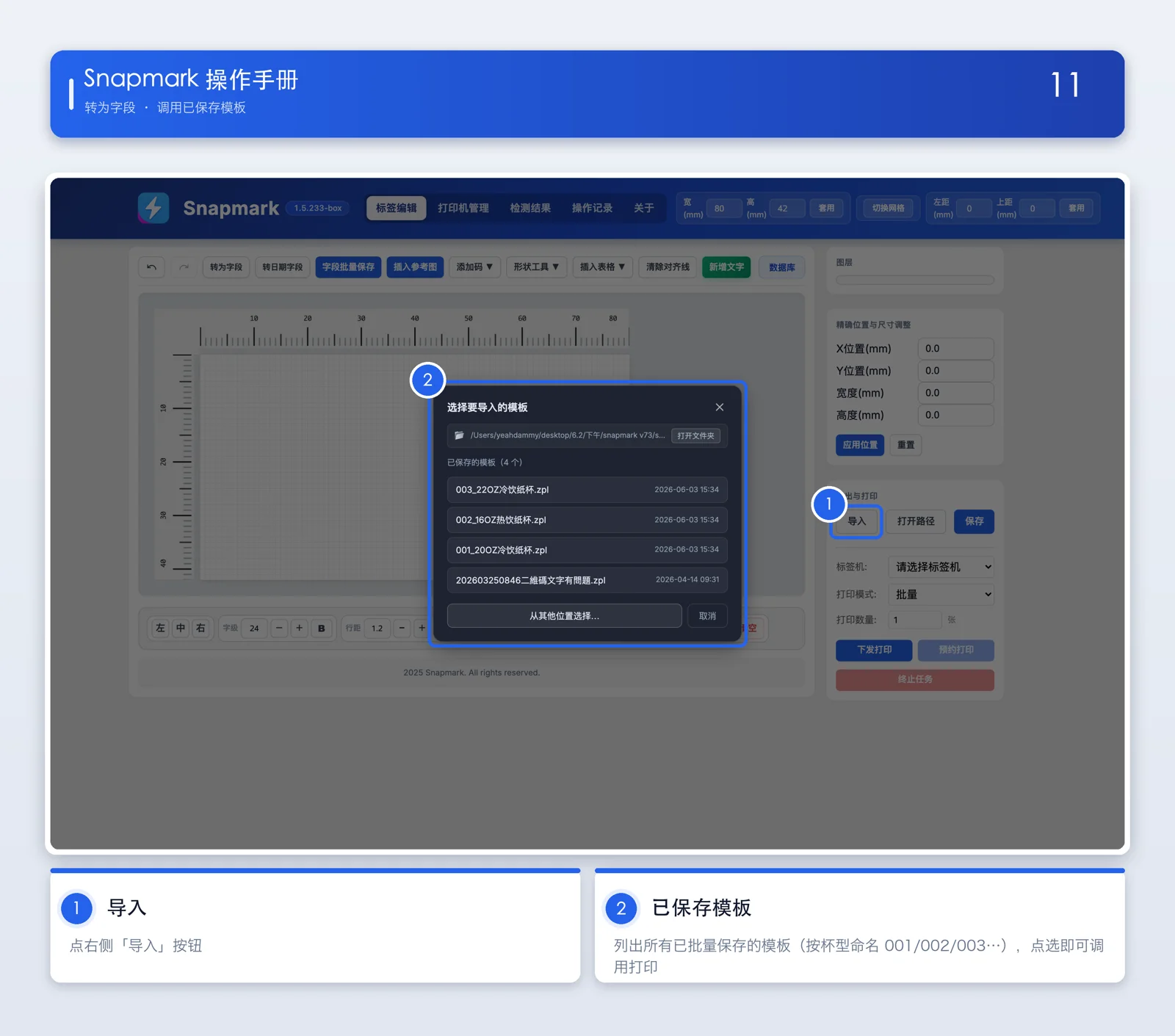Click the 打印数量 input field

(915, 620)
